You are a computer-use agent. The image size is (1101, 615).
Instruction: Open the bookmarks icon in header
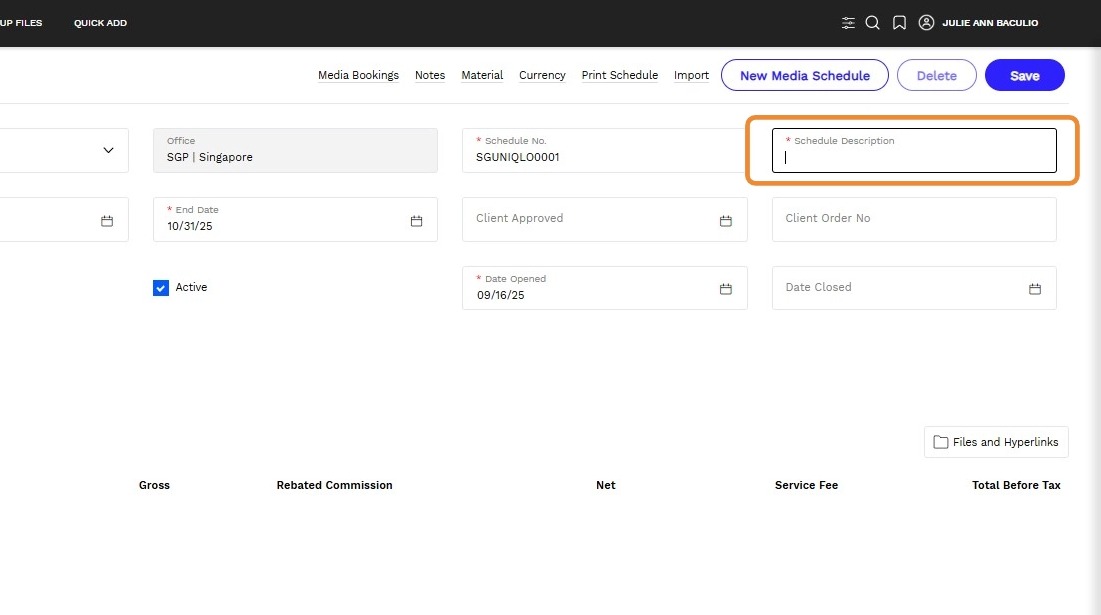(899, 23)
